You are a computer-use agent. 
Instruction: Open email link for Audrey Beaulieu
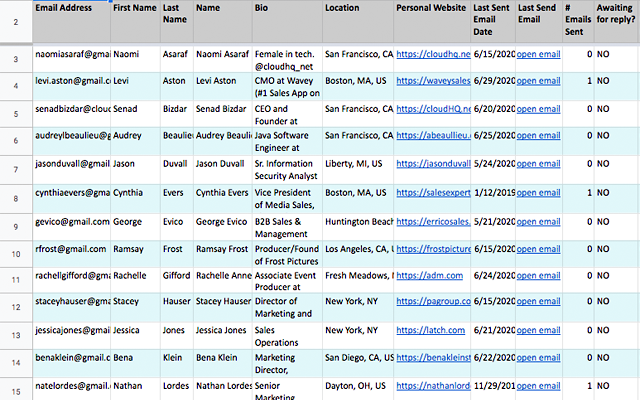[x=538, y=136]
